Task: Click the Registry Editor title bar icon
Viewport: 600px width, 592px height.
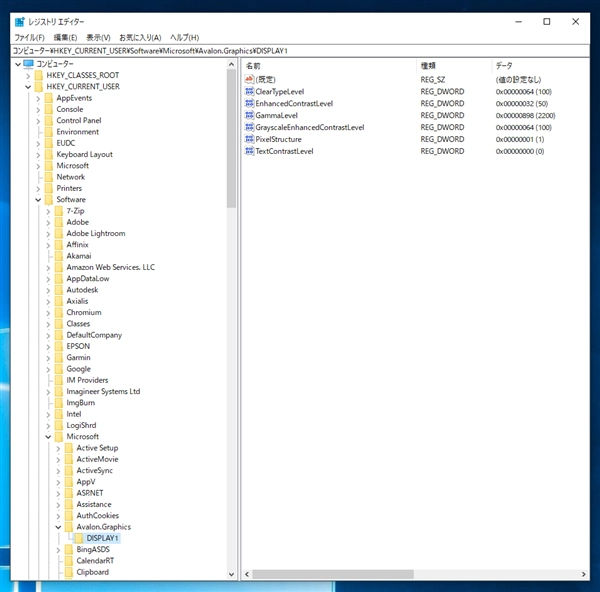Action: pos(20,22)
